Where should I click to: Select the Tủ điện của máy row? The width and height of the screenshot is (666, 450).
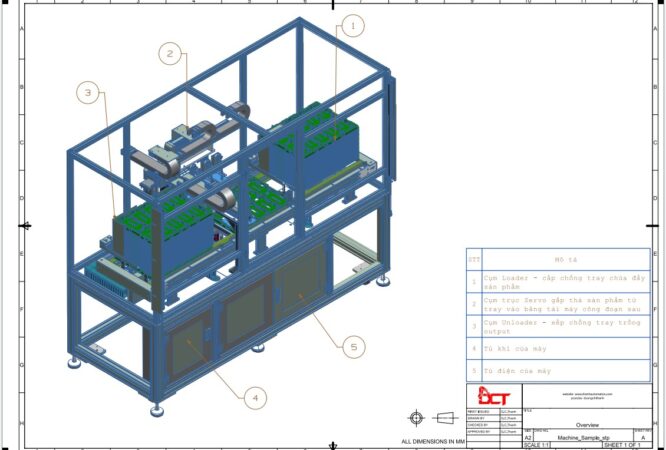click(565, 371)
